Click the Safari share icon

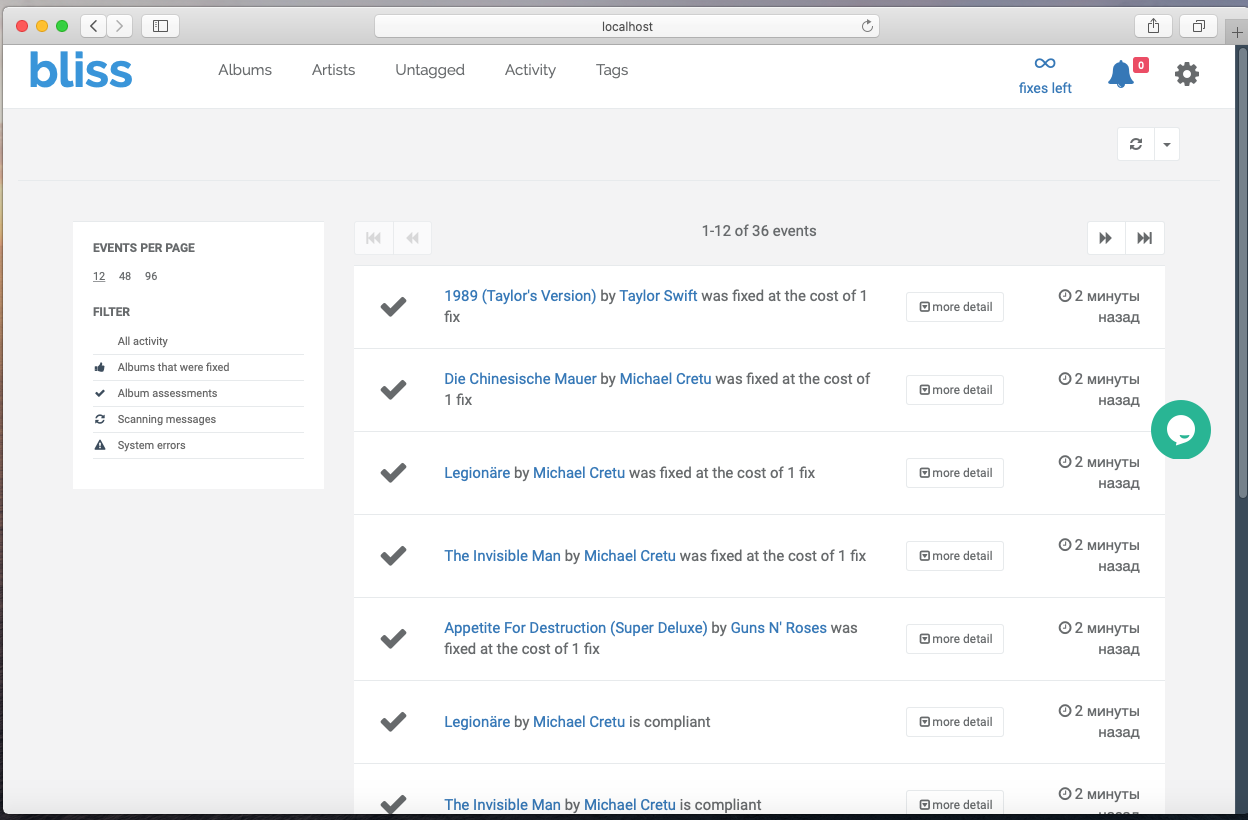click(1153, 26)
